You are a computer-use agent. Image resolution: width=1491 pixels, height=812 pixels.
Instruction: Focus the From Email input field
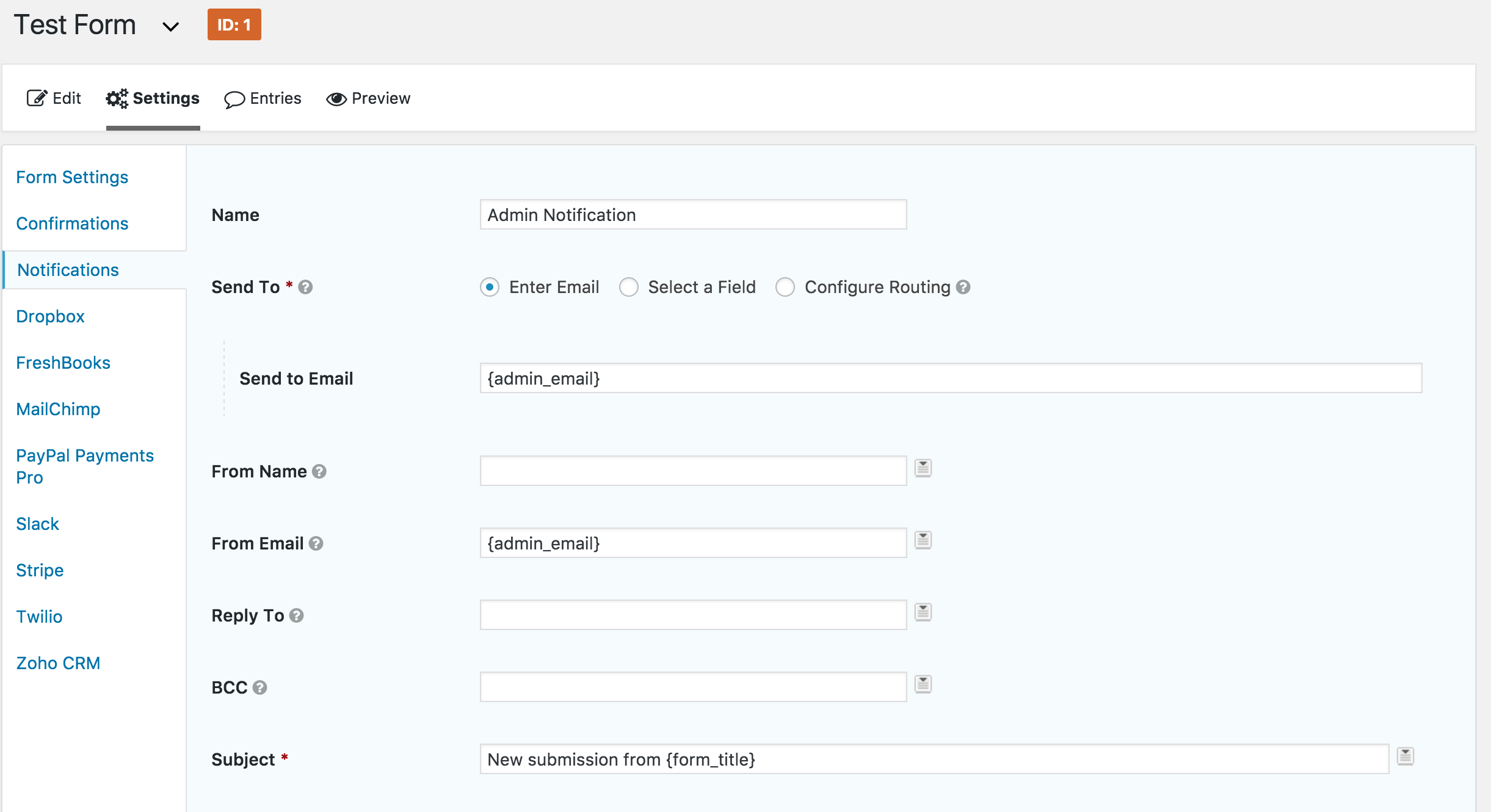coord(693,543)
